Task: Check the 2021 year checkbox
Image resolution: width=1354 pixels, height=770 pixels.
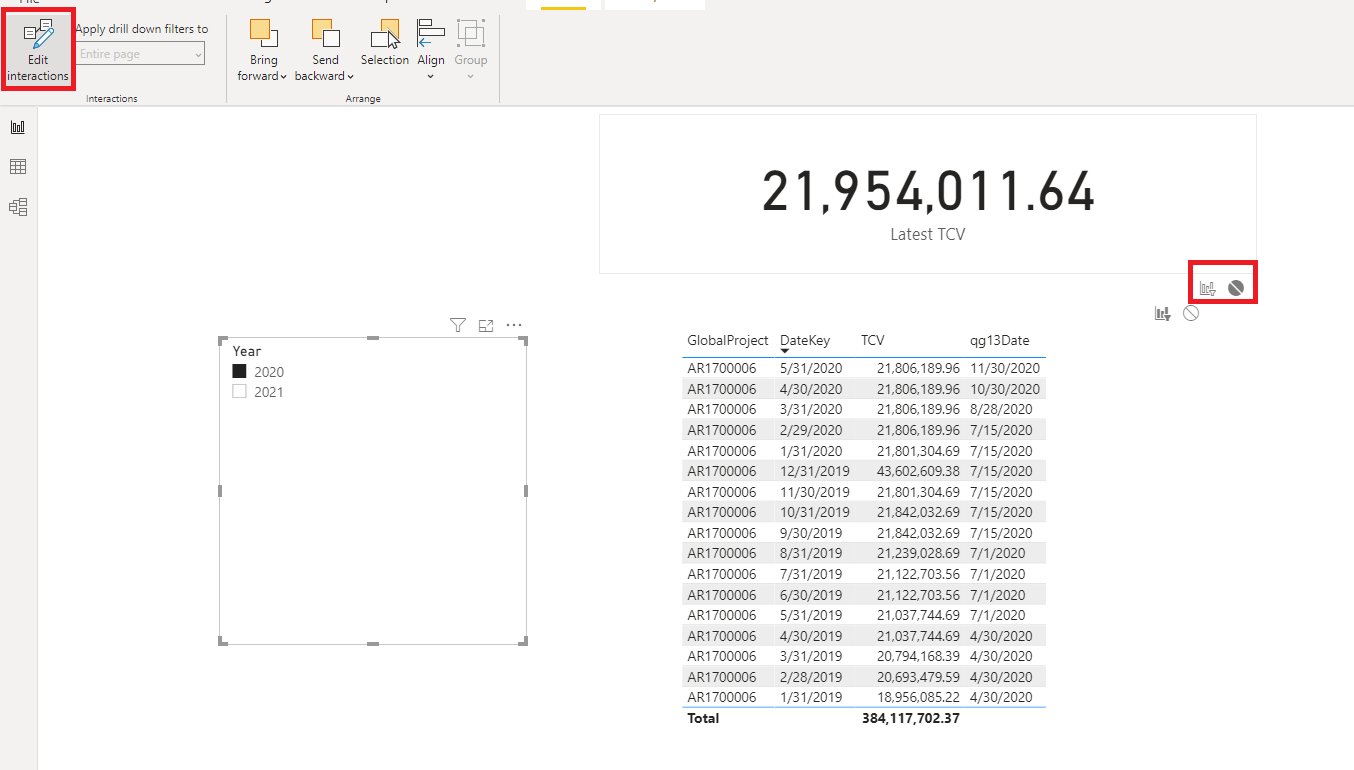Action: (239, 392)
